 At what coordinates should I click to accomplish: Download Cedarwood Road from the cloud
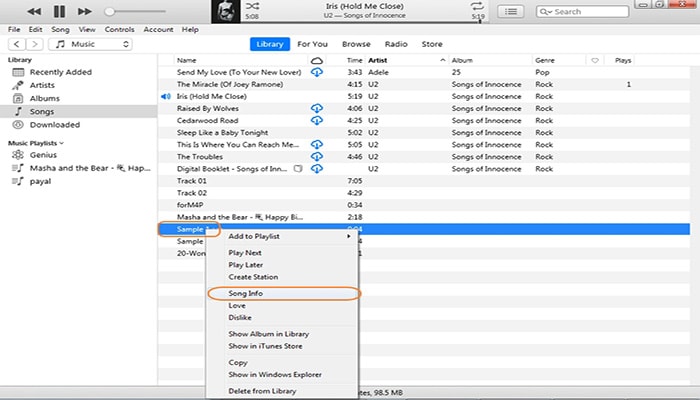(x=317, y=121)
